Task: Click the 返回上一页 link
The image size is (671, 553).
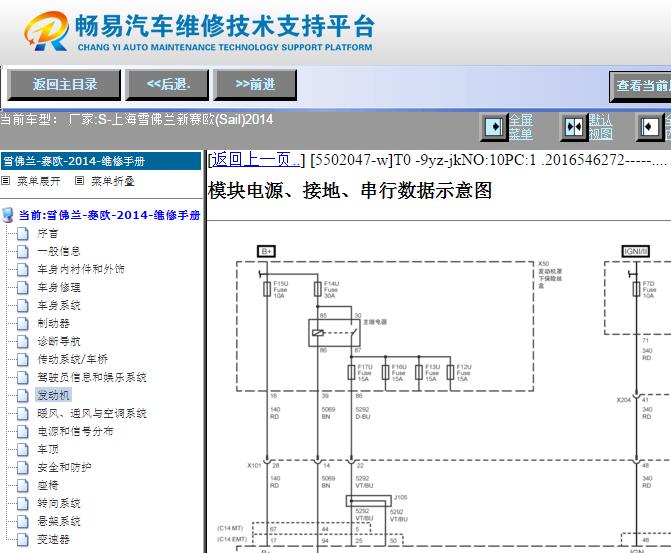Action: click(255, 160)
